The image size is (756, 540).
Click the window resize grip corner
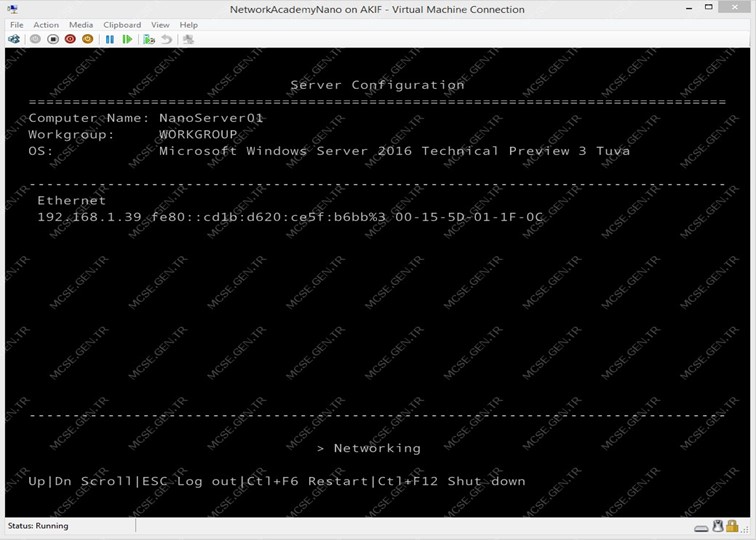745,529
